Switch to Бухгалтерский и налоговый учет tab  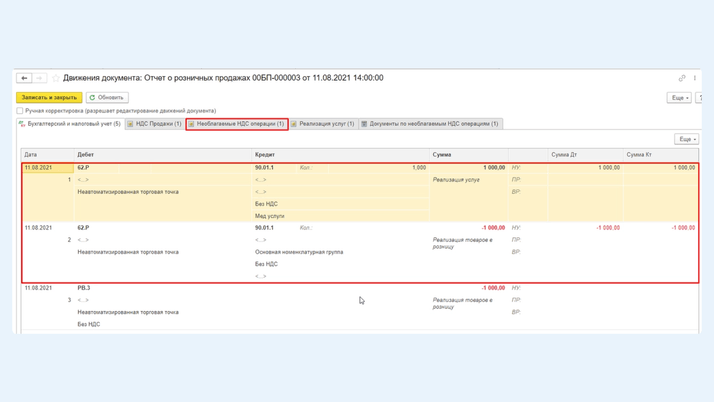[70, 124]
